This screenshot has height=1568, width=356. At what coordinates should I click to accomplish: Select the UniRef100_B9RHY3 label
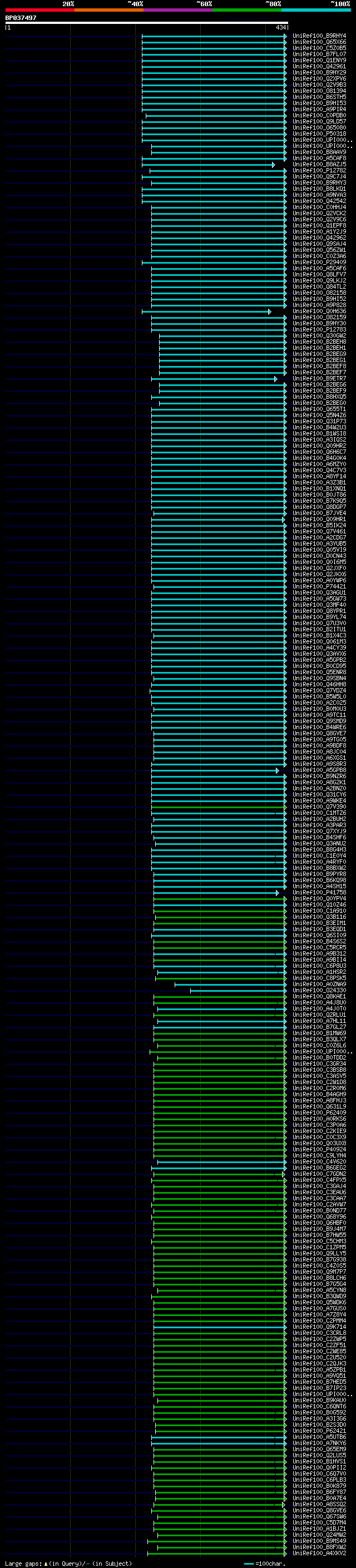click(x=319, y=182)
